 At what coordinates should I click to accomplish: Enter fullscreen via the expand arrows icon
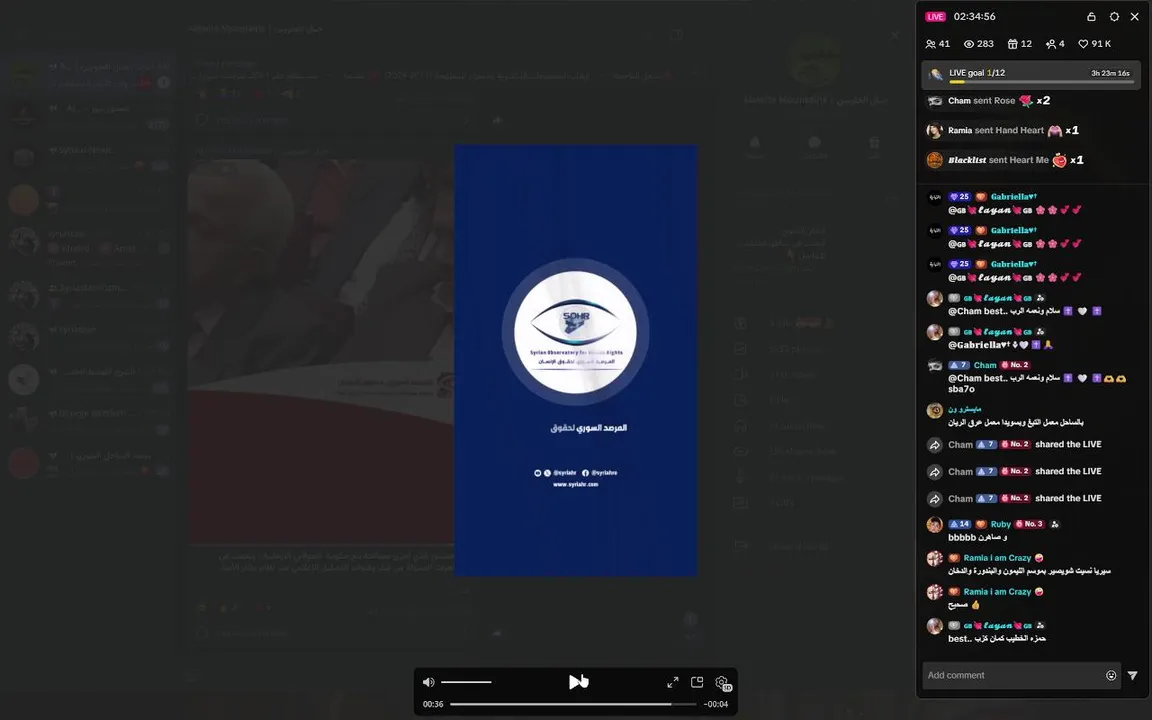tap(672, 683)
